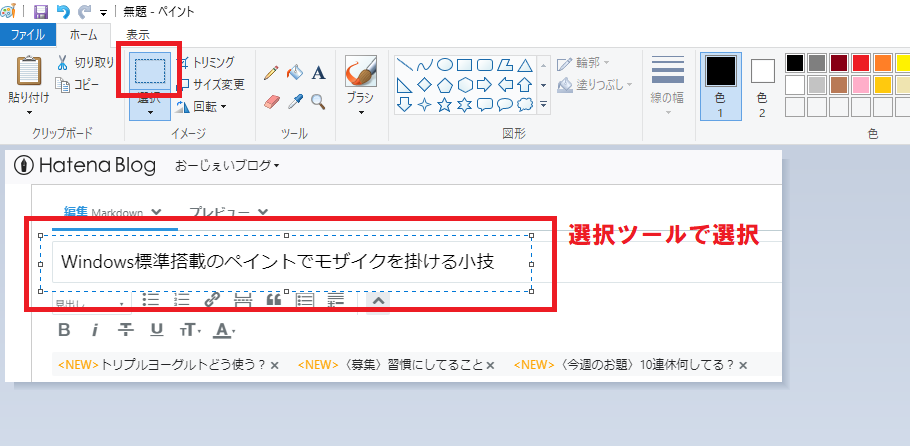Image resolution: width=910 pixels, height=446 pixels.
Task: Choose the Right triangle shape
Action: coord(405,85)
